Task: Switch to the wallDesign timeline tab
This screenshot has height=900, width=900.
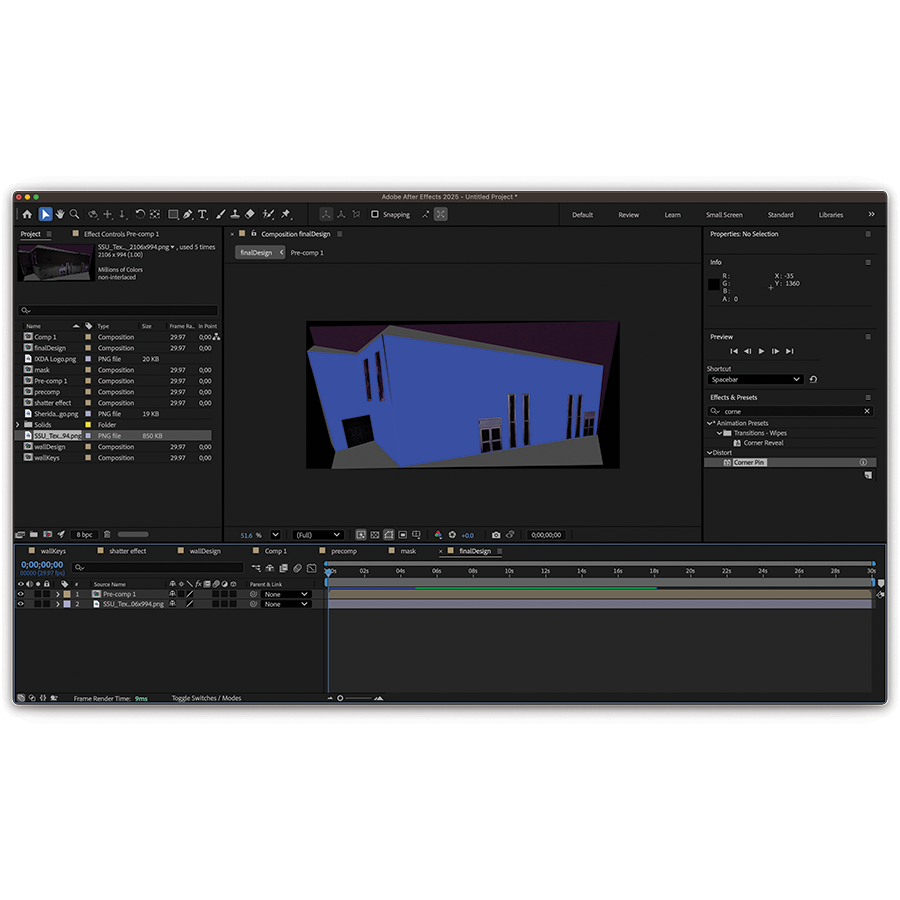Action: pyautogui.click(x=205, y=551)
